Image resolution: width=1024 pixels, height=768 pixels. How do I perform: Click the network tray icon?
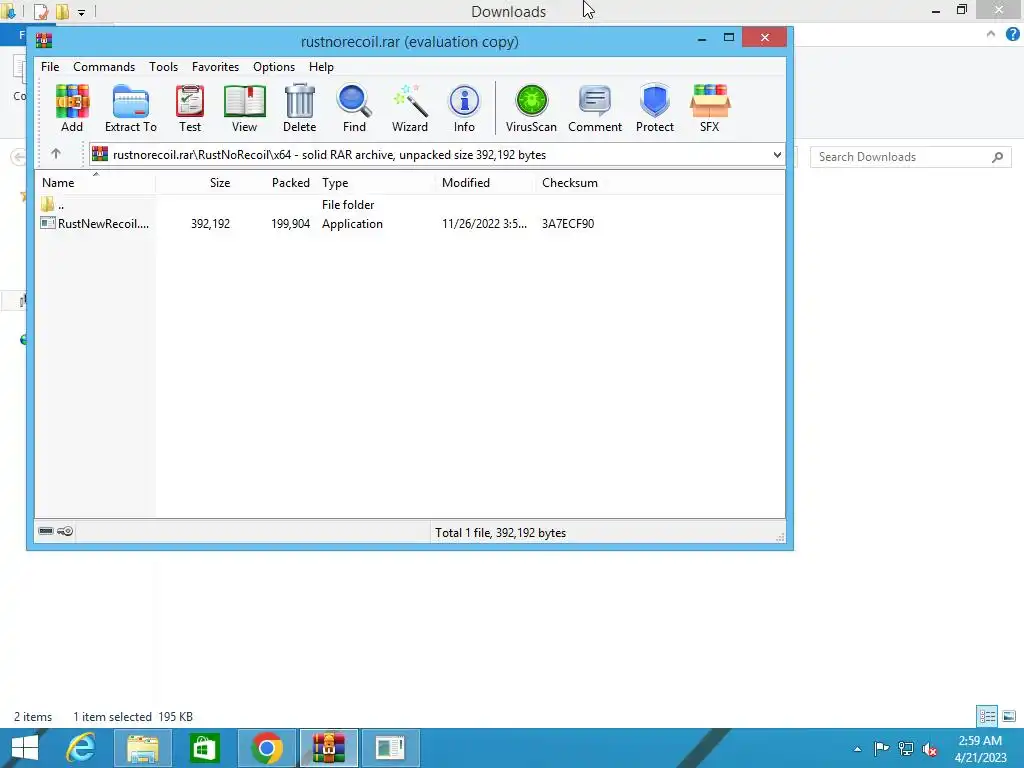click(x=906, y=748)
